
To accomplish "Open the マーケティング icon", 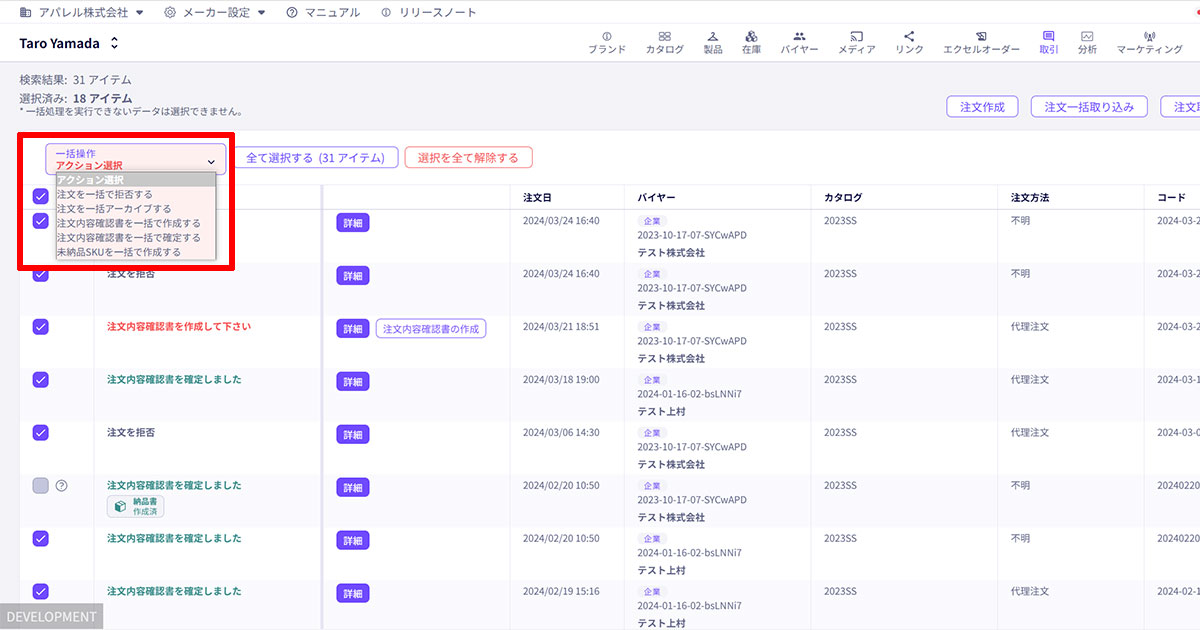I will [x=1149, y=36].
